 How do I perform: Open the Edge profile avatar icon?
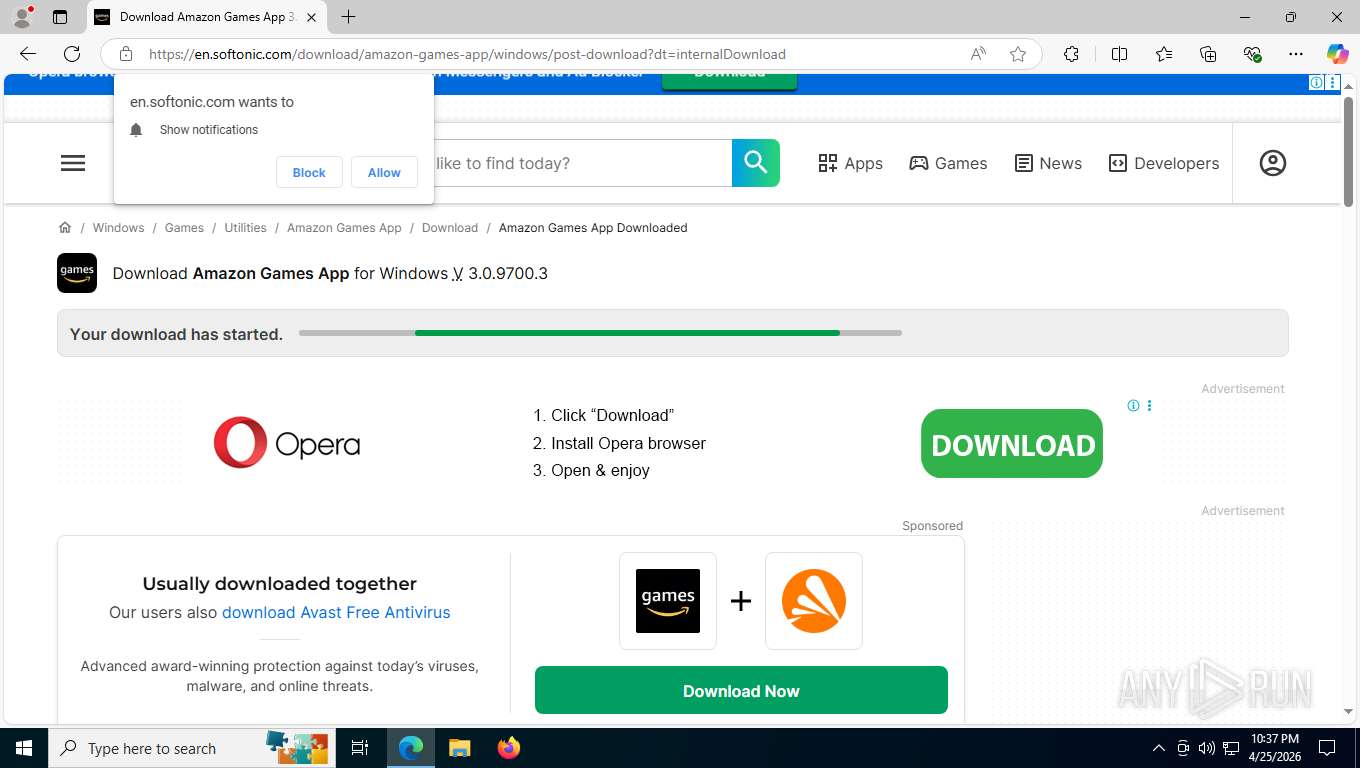[22, 17]
